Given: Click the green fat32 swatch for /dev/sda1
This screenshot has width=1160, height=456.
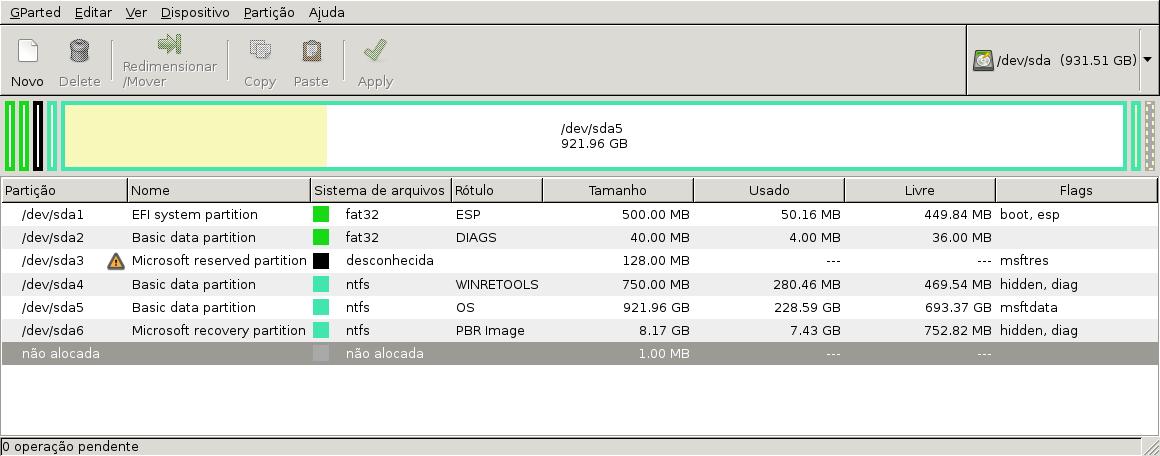Looking at the screenshot, I should click(x=321, y=214).
